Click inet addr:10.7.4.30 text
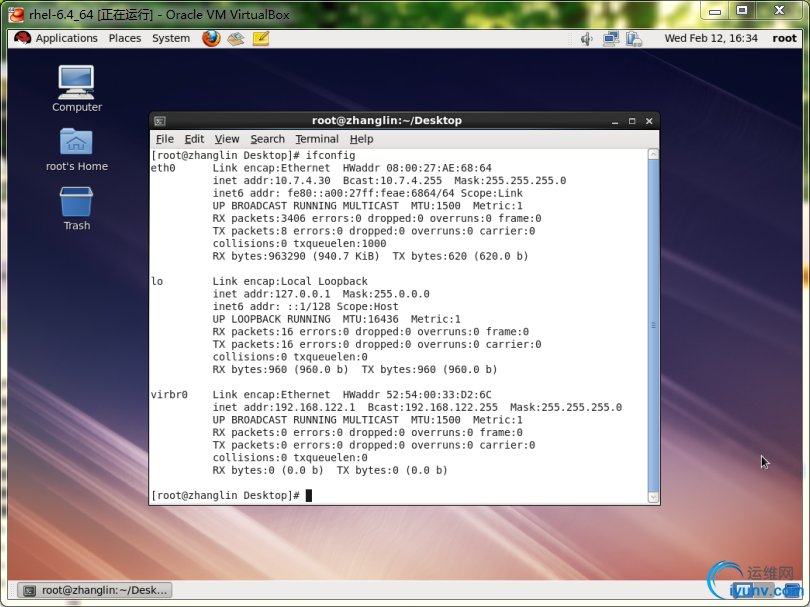810x607 pixels. (x=272, y=181)
